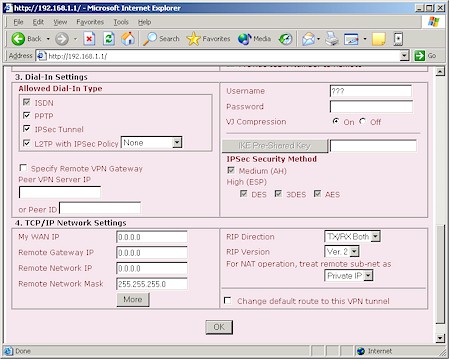
Task: Open the Help menu
Action: tap(144, 22)
